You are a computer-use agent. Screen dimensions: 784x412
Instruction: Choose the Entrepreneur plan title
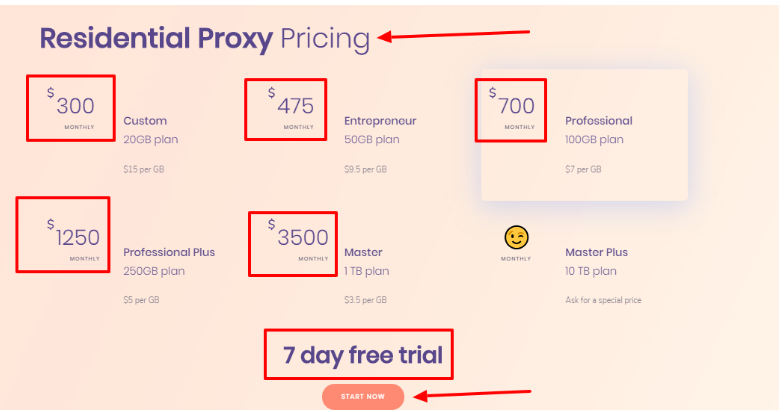[380, 121]
